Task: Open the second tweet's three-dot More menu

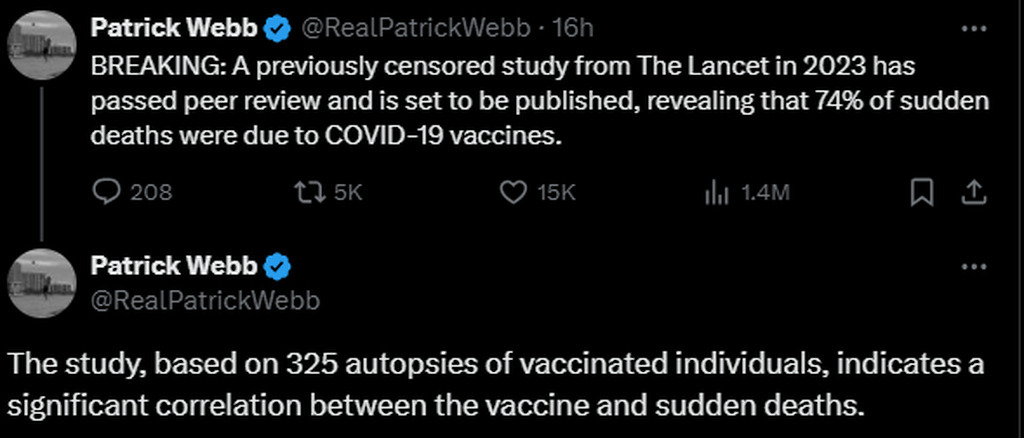Action: click(x=973, y=267)
